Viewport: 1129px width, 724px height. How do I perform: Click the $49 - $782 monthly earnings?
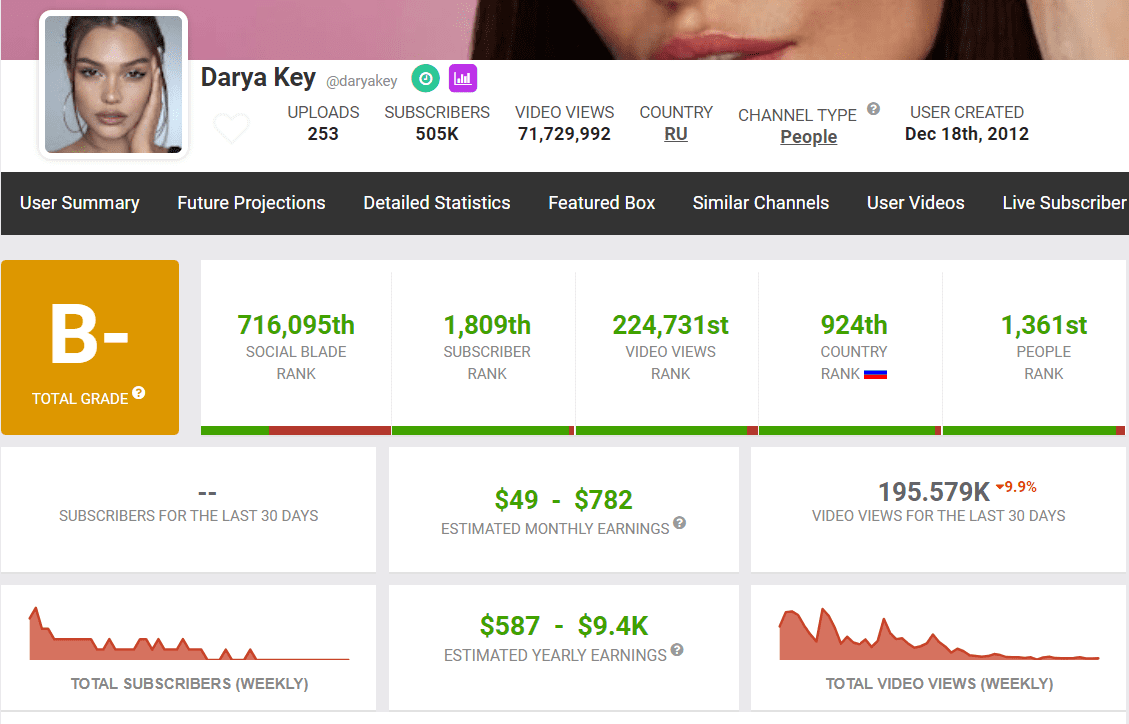point(563,499)
